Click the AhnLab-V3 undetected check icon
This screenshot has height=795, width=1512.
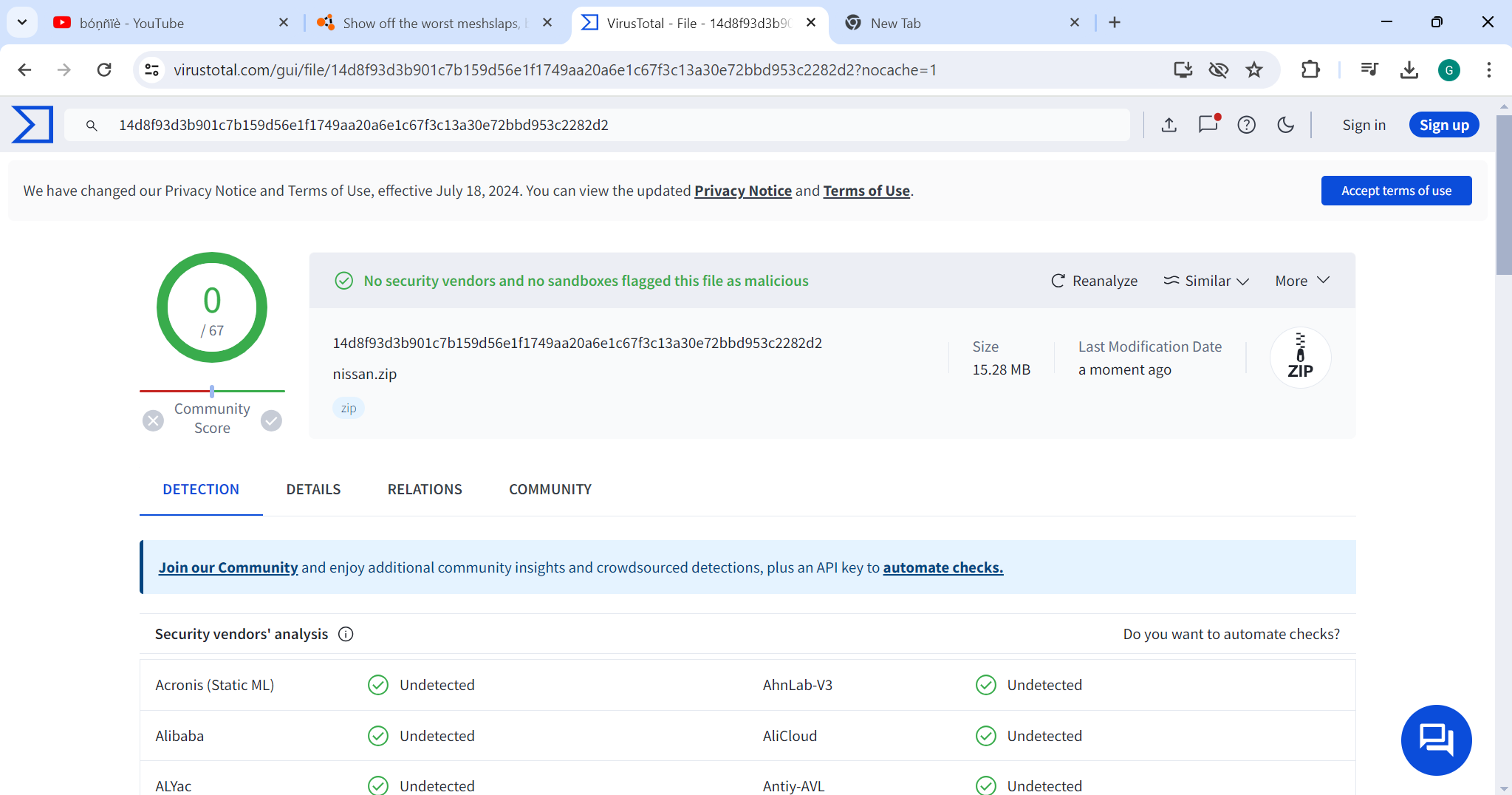pyautogui.click(x=986, y=685)
